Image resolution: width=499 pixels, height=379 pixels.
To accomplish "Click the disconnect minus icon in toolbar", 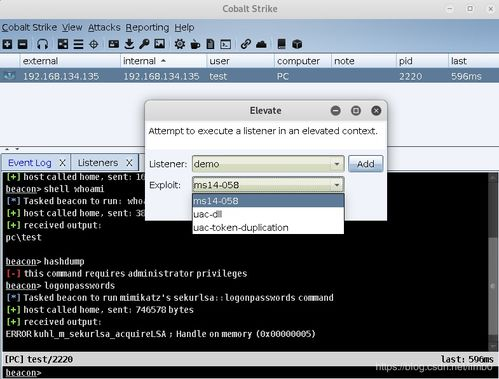I will pos(23,44).
